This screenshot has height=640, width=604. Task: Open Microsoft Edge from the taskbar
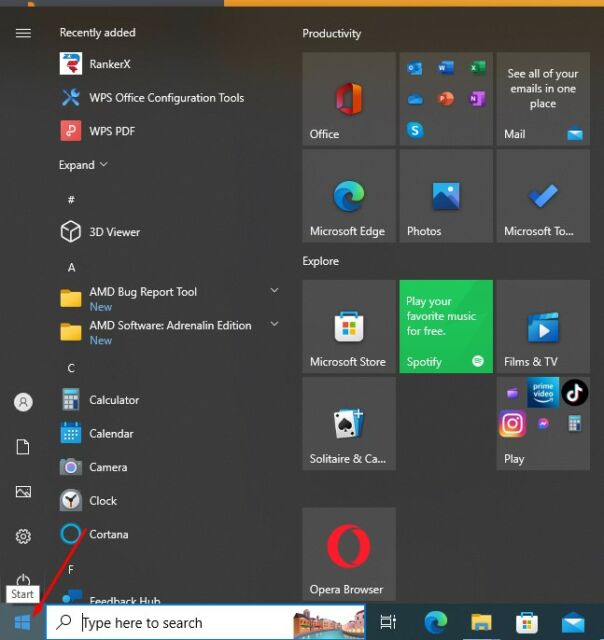coord(436,622)
